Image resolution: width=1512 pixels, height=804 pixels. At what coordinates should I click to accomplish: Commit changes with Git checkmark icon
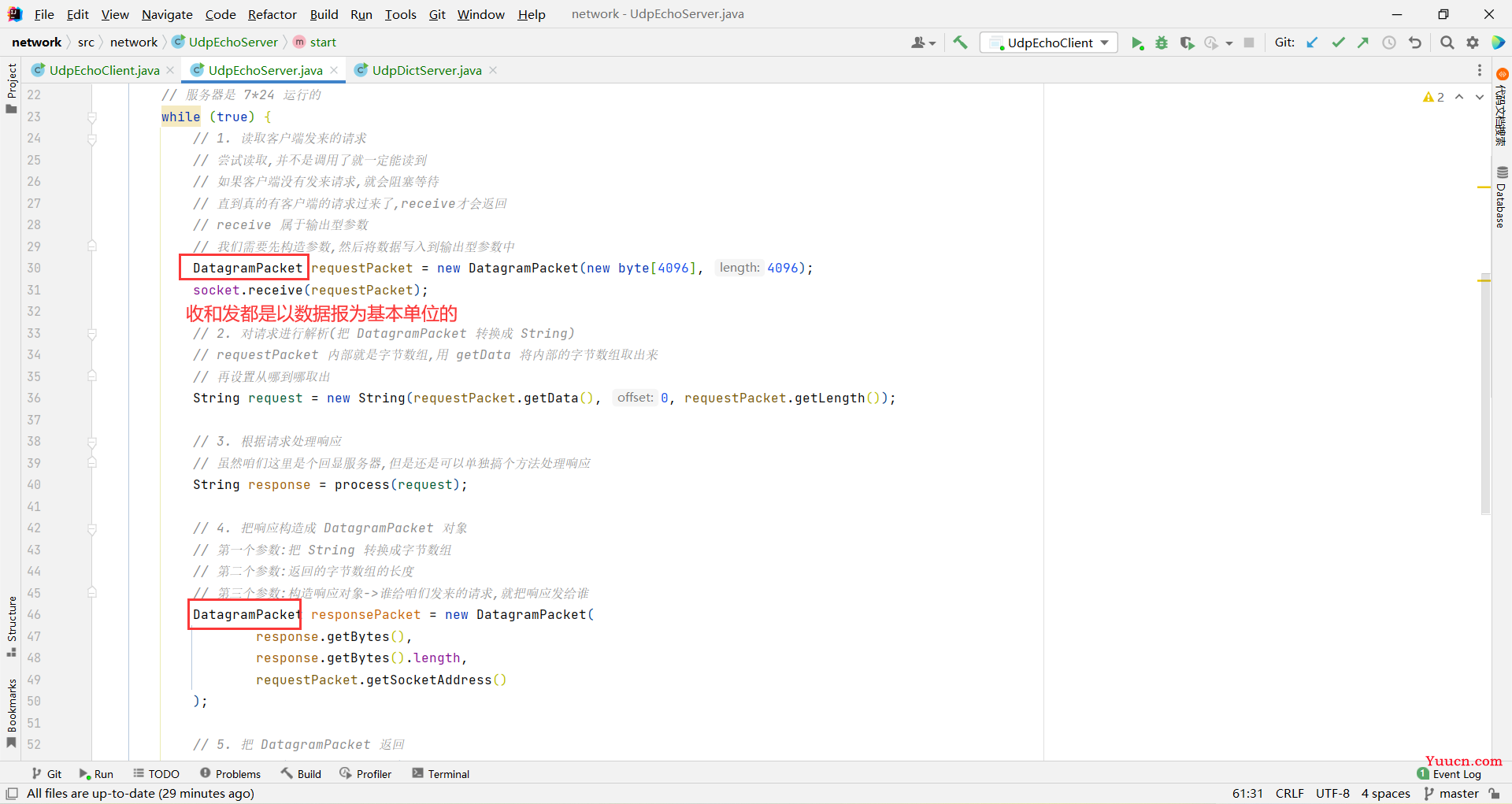click(x=1338, y=43)
